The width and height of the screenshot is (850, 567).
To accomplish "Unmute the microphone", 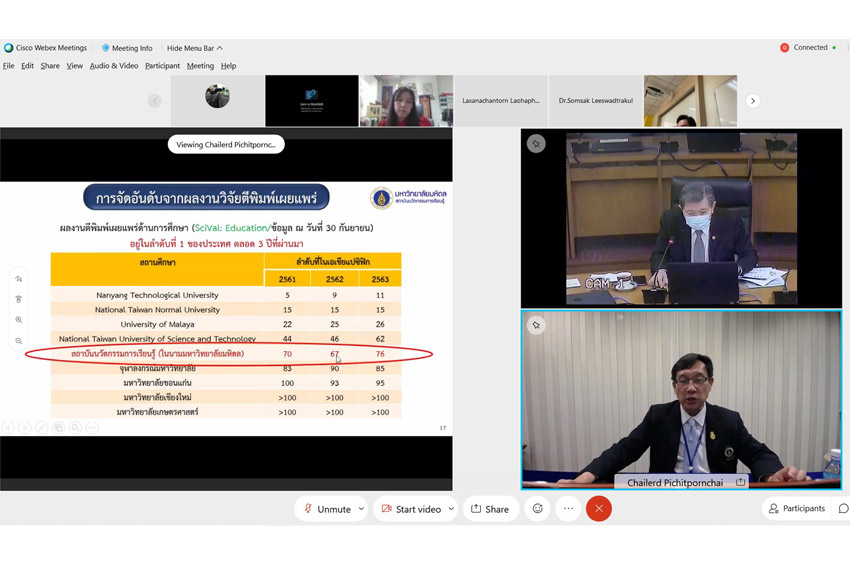I will [326, 508].
